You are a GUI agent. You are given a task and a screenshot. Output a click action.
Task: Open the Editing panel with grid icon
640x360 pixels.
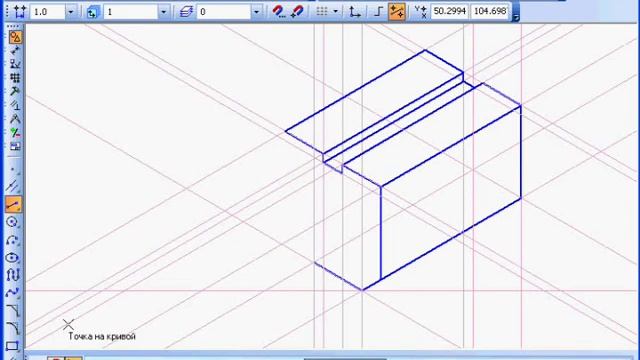pyautogui.click(x=15, y=78)
